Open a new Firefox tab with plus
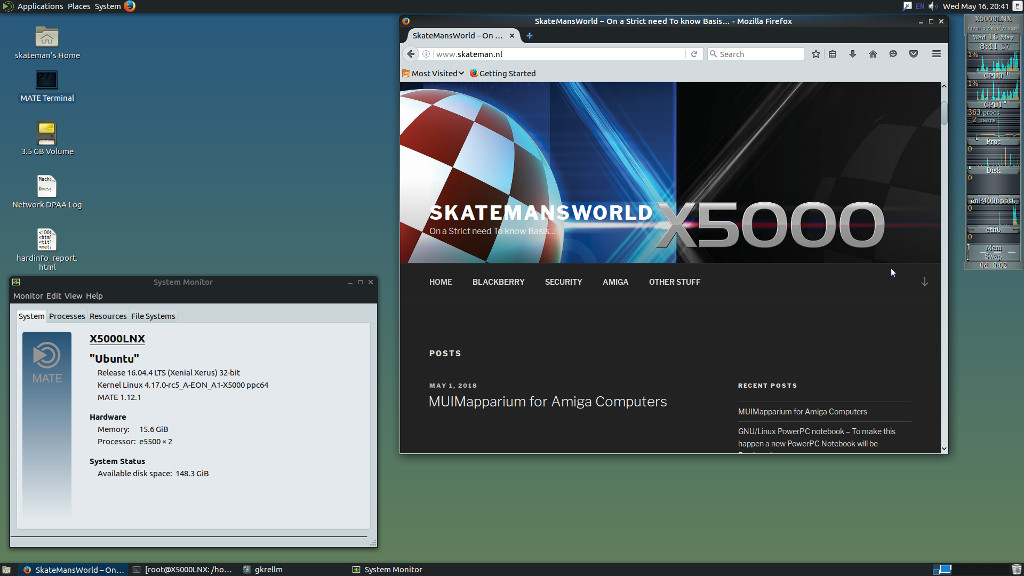Screen dimensions: 1024x576 tap(530, 36)
